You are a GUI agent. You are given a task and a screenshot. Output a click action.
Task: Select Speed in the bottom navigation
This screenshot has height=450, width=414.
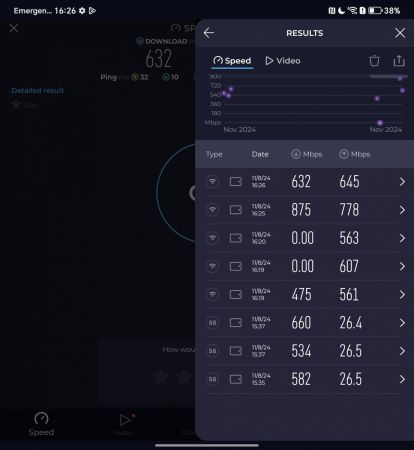[x=41, y=424]
